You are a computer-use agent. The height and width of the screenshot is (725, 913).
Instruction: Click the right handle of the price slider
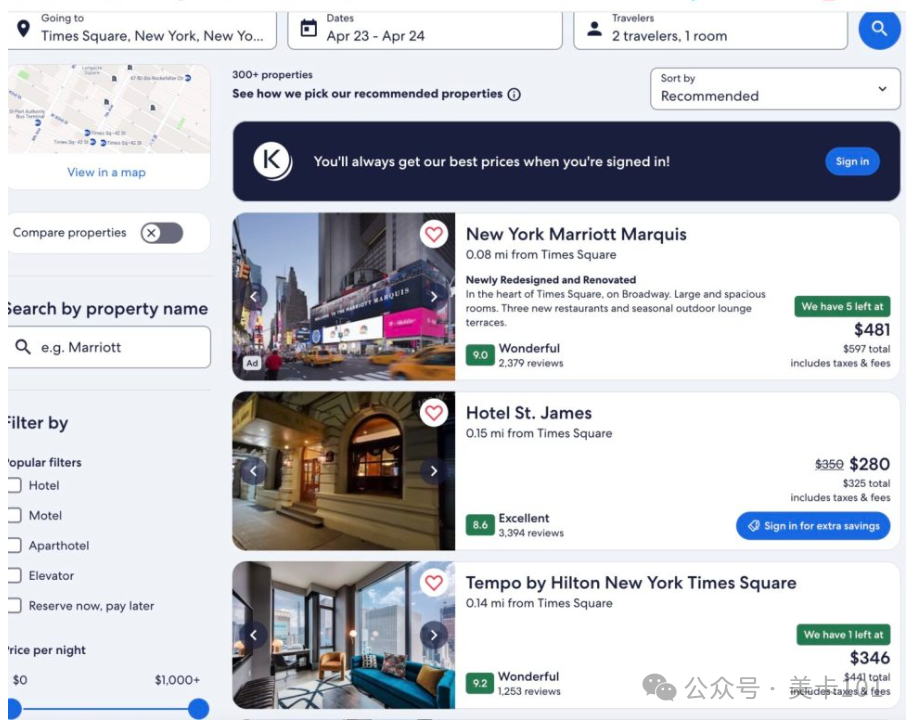pos(199,709)
